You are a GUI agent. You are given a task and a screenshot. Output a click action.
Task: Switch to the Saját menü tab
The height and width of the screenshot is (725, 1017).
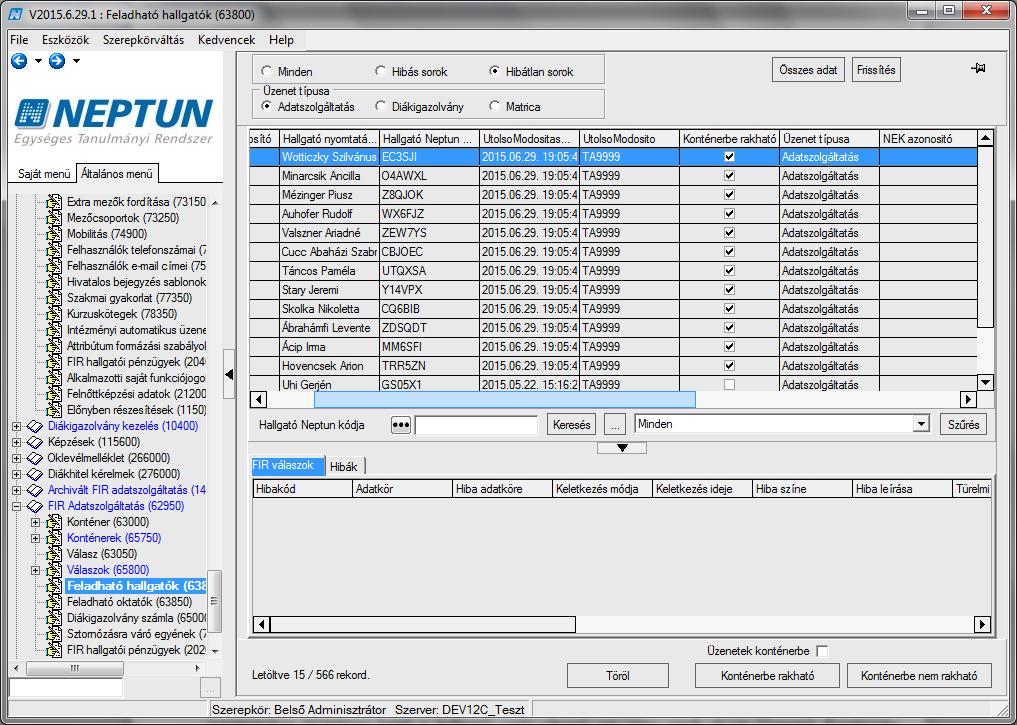pos(43,174)
